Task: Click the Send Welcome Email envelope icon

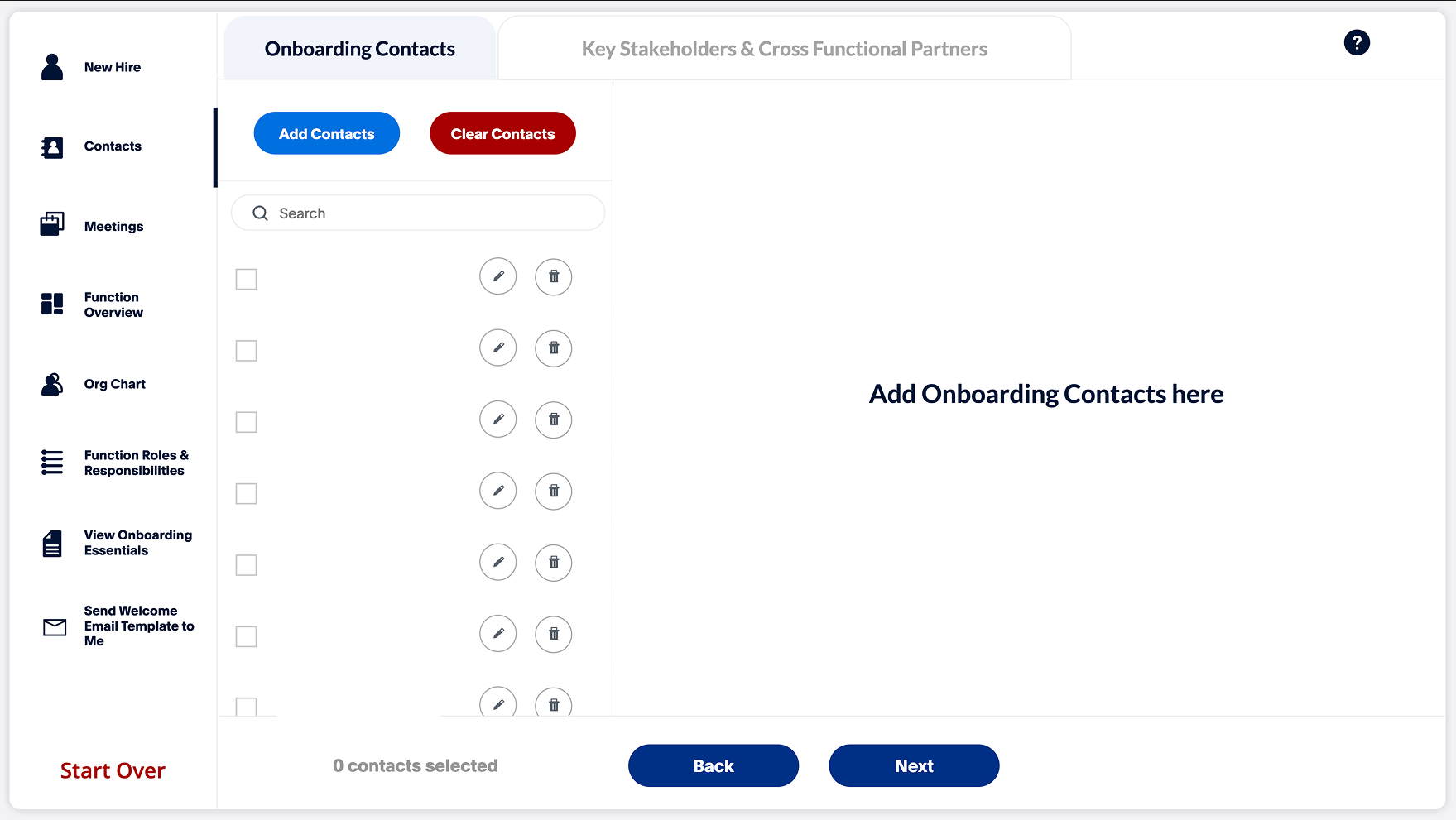Action: 55,627
